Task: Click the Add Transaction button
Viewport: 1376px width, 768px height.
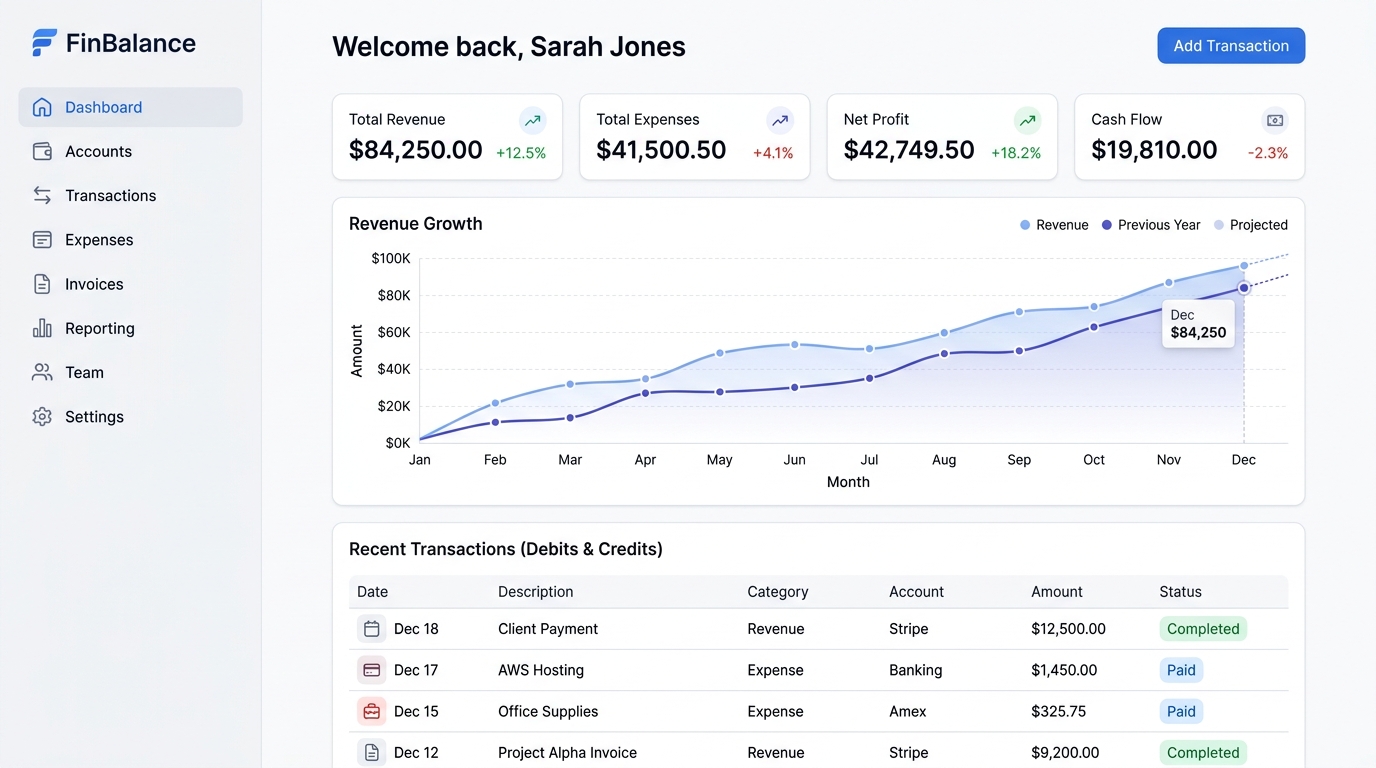Action: click(x=1231, y=46)
